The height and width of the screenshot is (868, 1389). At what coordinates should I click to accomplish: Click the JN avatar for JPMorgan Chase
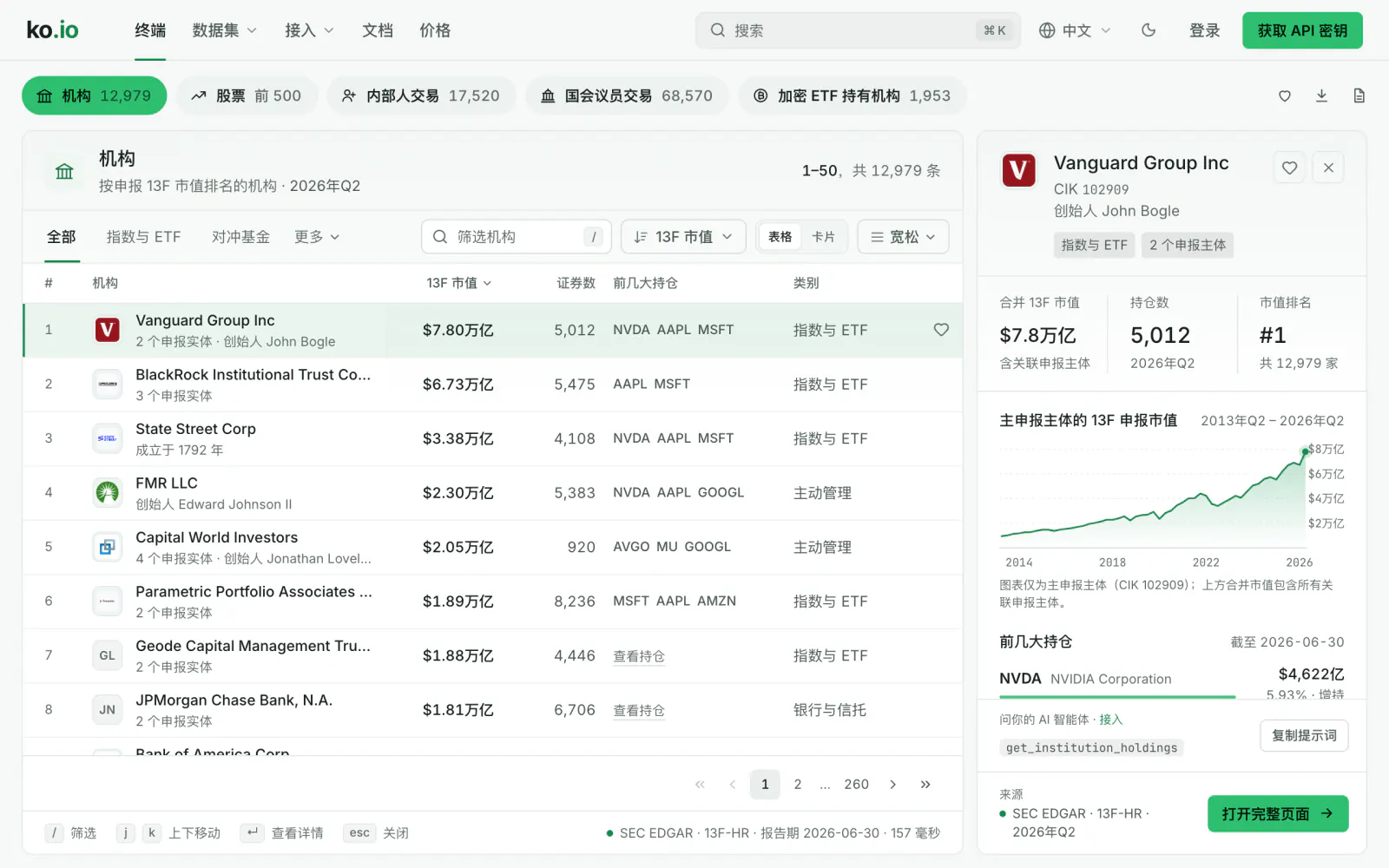[108, 709]
